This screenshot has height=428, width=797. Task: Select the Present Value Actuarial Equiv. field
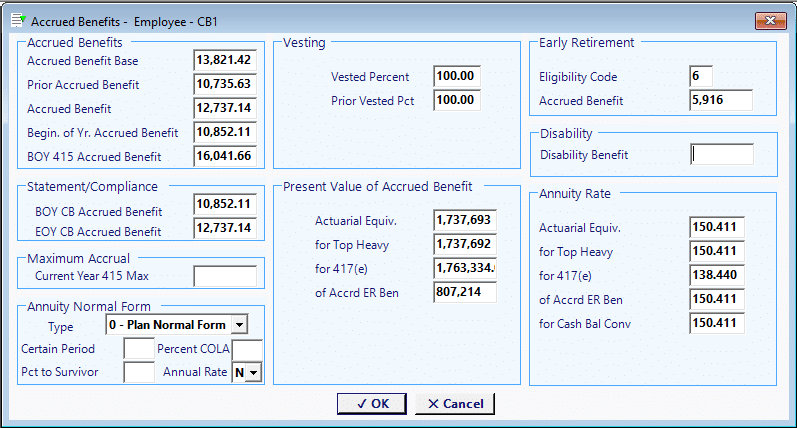point(465,220)
